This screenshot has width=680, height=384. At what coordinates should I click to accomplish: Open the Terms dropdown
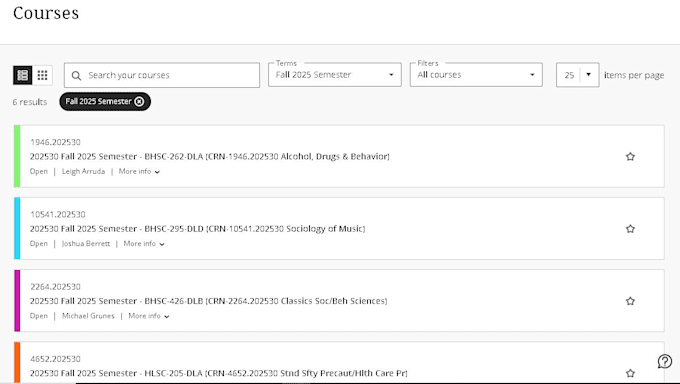click(x=335, y=75)
